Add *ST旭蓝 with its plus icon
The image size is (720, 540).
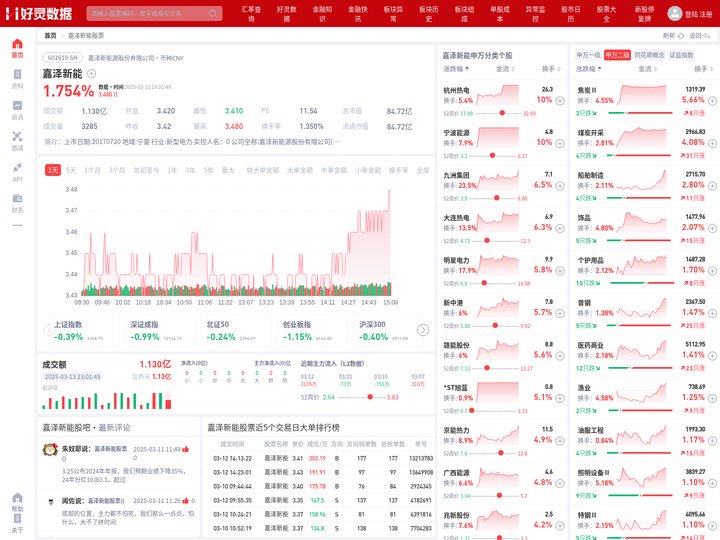pos(560,398)
